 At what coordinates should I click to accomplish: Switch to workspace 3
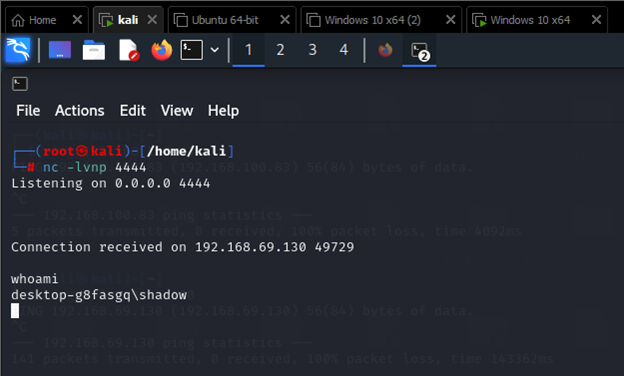(312, 50)
